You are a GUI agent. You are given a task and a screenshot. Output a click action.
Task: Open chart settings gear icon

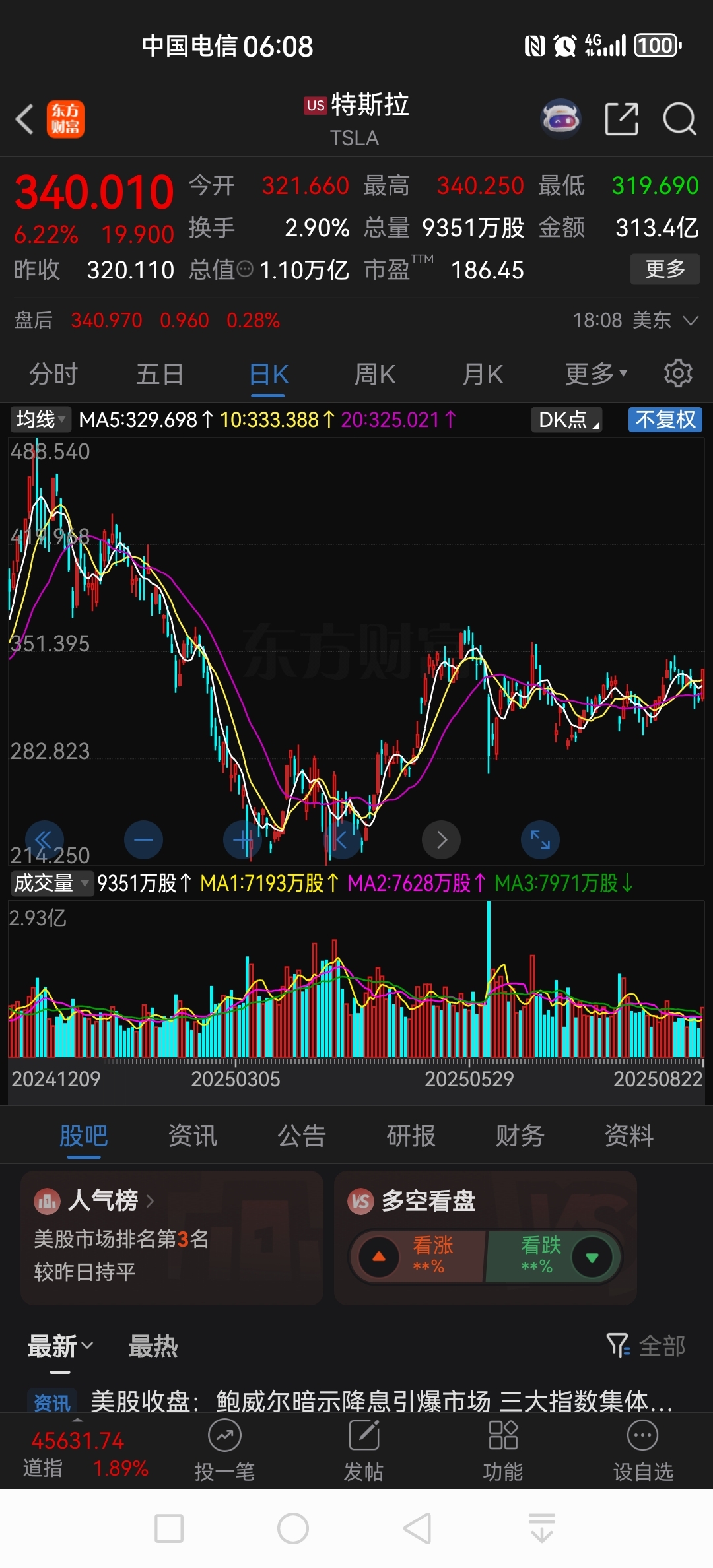(x=678, y=374)
